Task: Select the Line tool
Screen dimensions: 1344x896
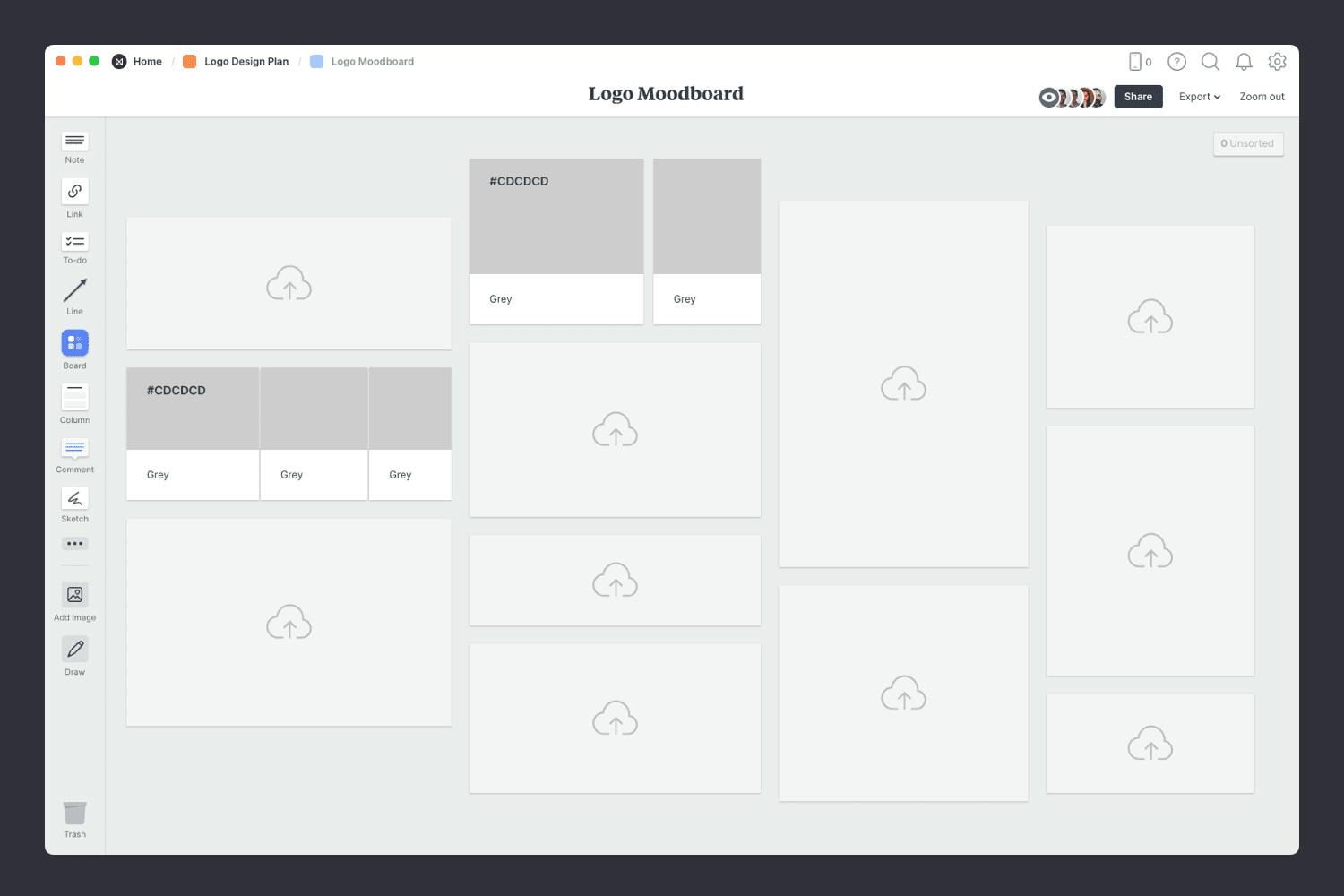Action: 74,291
